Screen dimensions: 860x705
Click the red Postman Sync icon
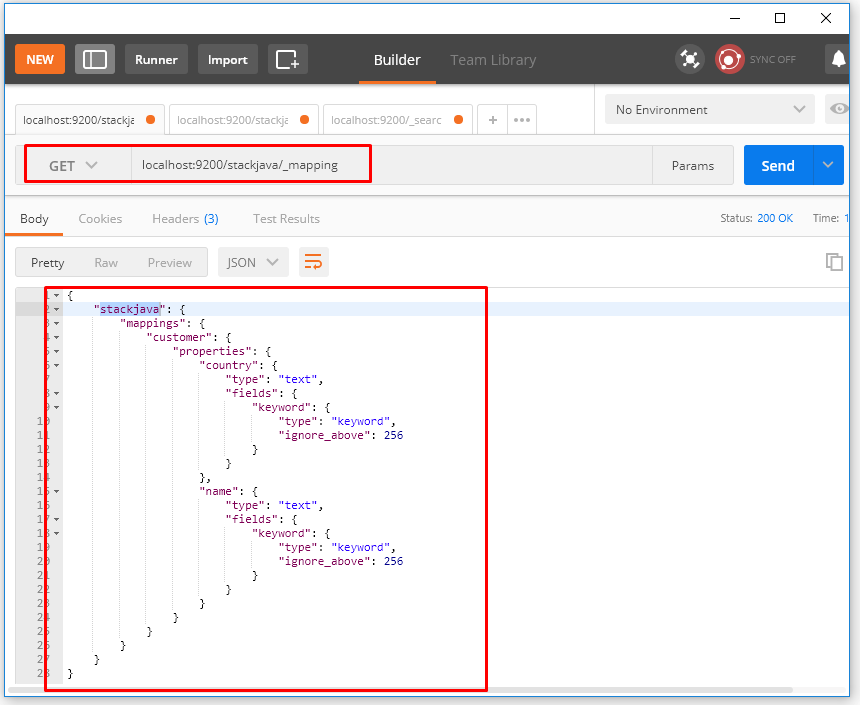[x=729, y=59]
